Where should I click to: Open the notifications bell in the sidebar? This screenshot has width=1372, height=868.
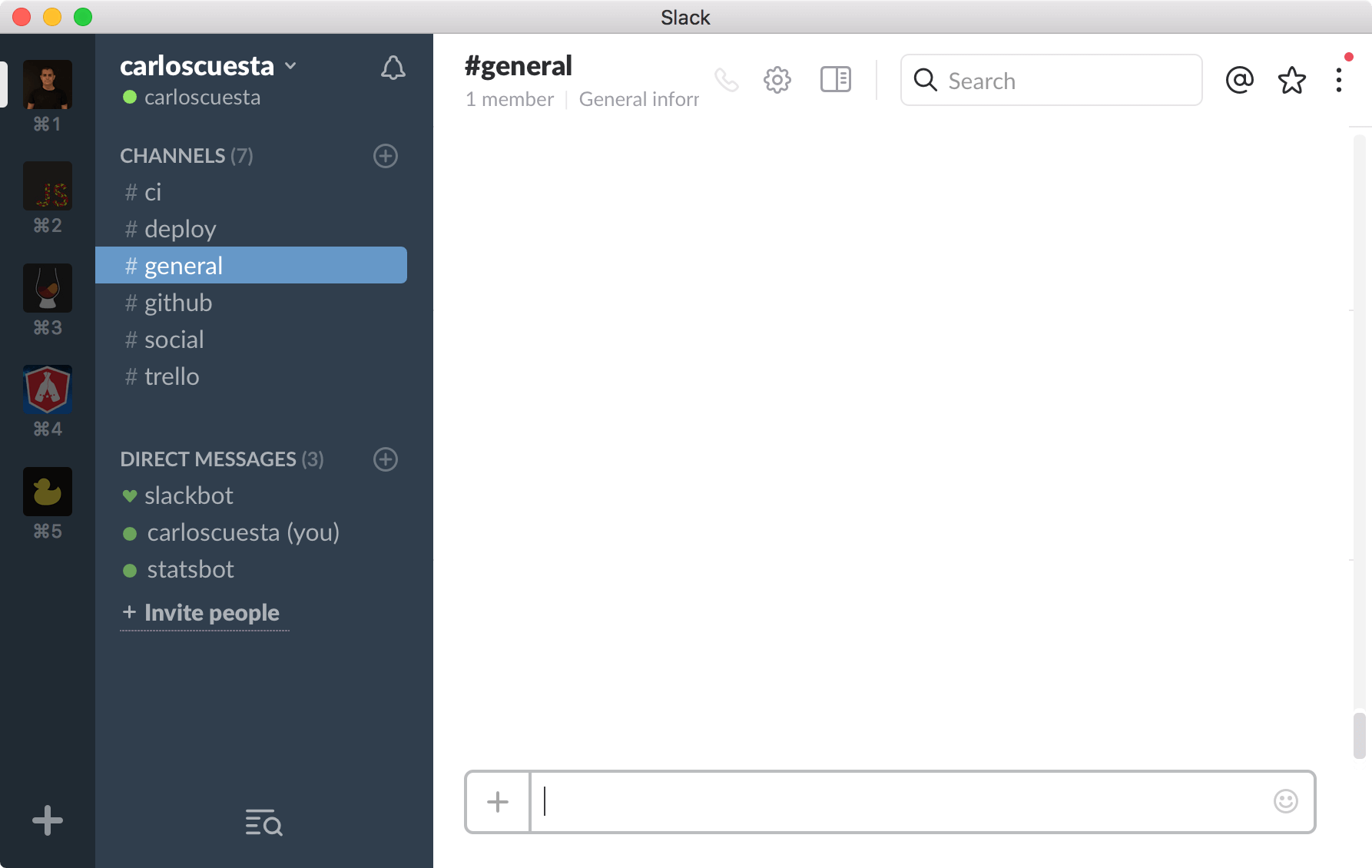coord(393,68)
